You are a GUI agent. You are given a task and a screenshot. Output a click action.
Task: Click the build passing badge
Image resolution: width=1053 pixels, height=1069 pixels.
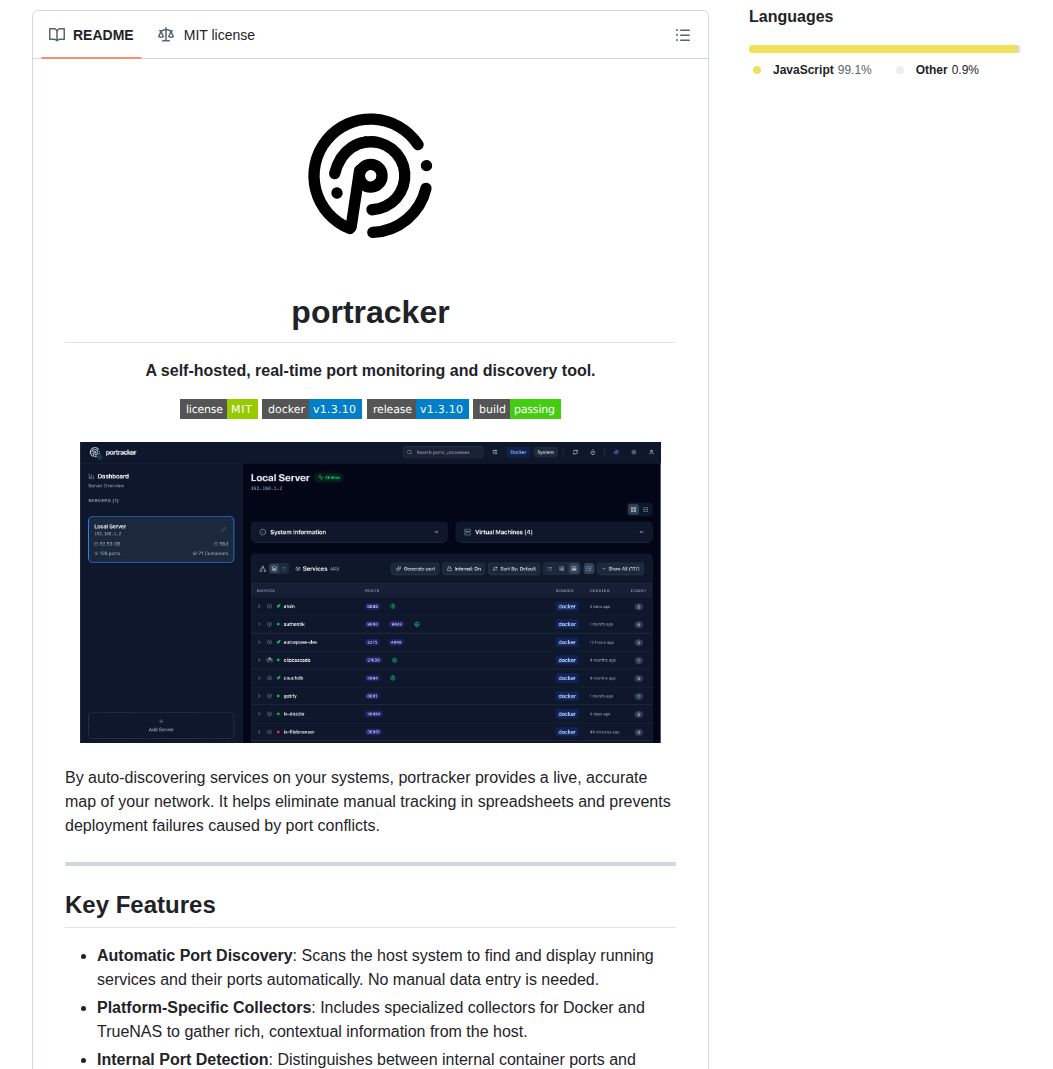(517, 409)
